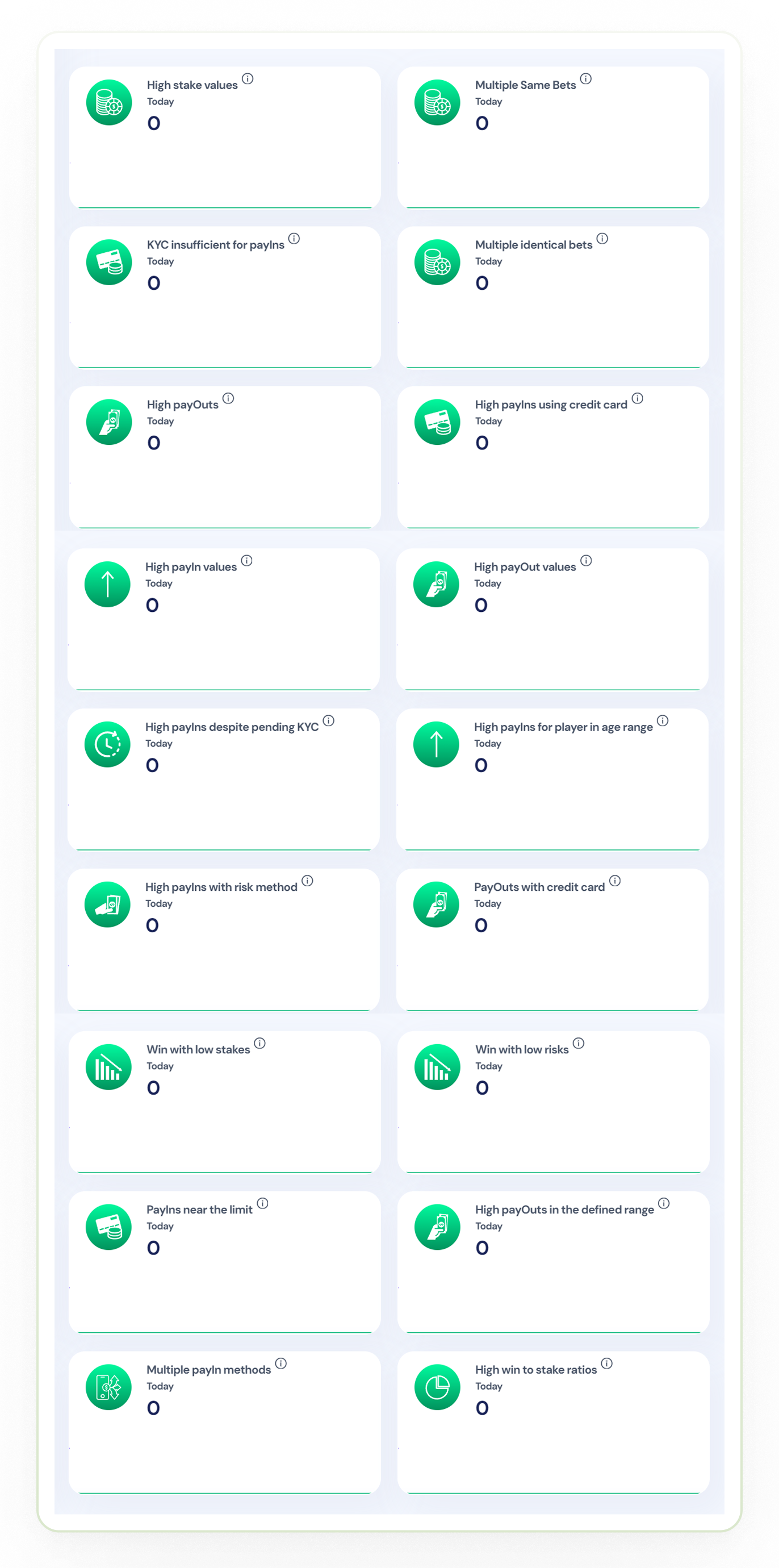Click the High payIn values arrow icon
The height and width of the screenshot is (1568, 779).
pyautogui.click(x=108, y=585)
